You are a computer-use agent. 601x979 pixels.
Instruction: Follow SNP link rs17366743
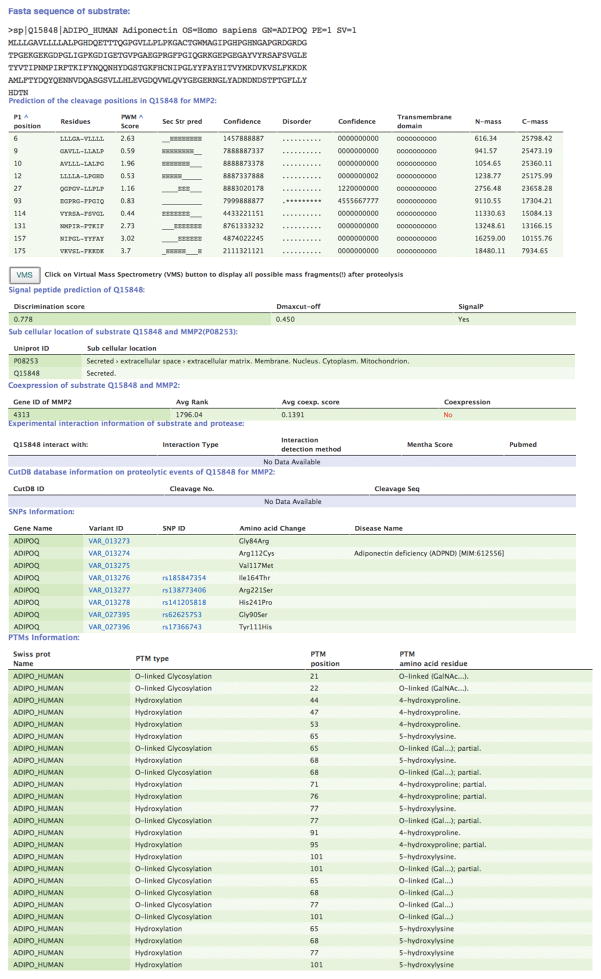coord(182,627)
